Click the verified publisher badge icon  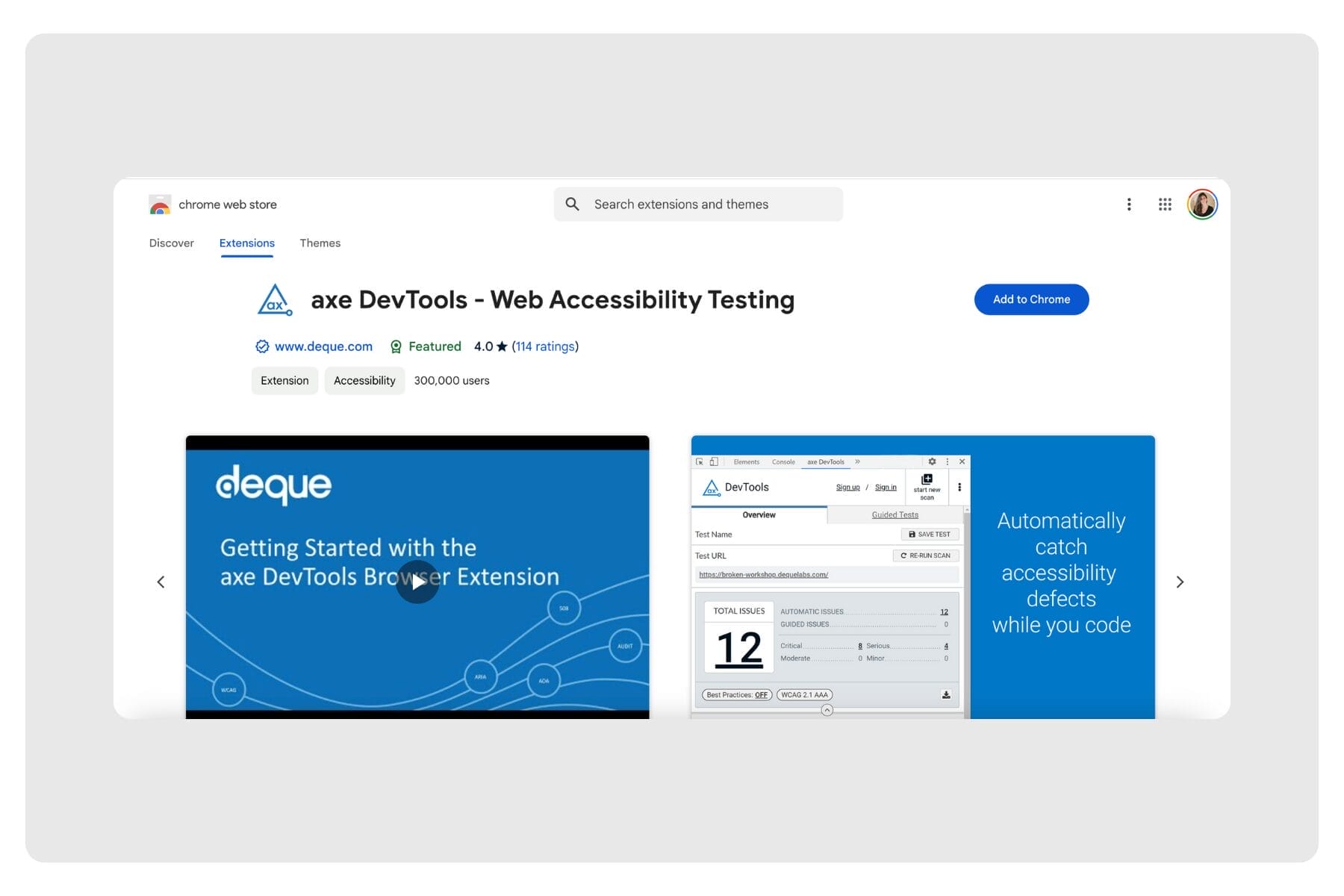(262, 346)
